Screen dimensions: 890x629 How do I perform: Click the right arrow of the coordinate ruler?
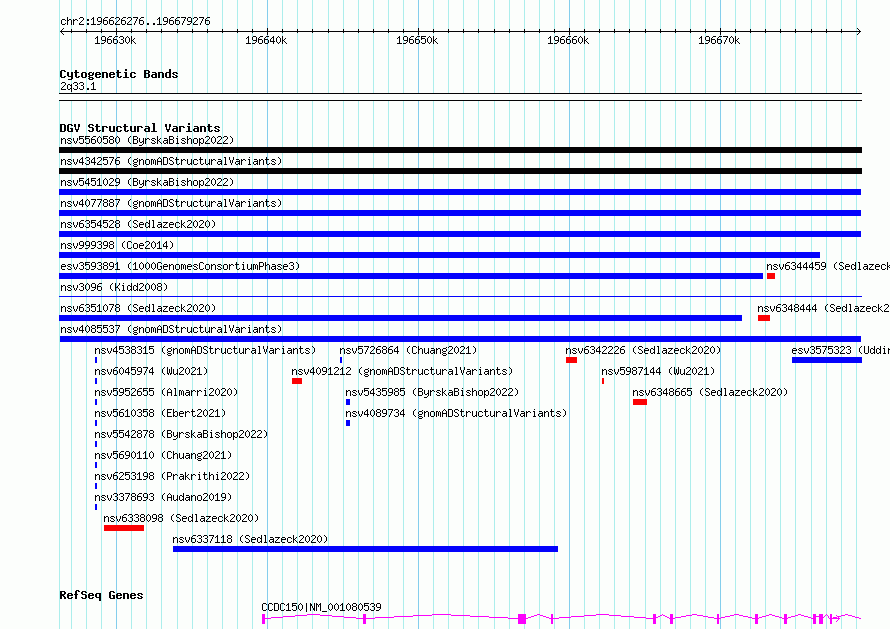click(x=858, y=31)
